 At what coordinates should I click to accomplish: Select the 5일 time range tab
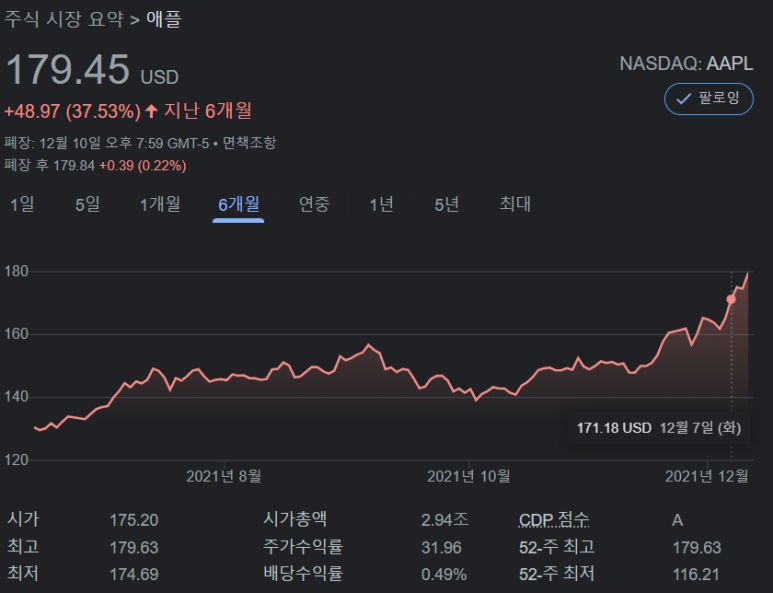tap(87, 204)
